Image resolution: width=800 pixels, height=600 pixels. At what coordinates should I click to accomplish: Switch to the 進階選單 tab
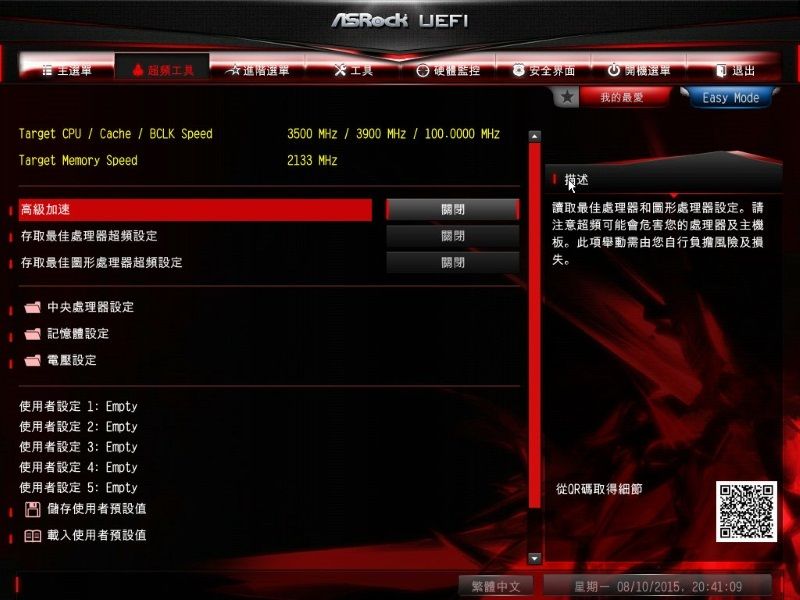[x=258, y=70]
